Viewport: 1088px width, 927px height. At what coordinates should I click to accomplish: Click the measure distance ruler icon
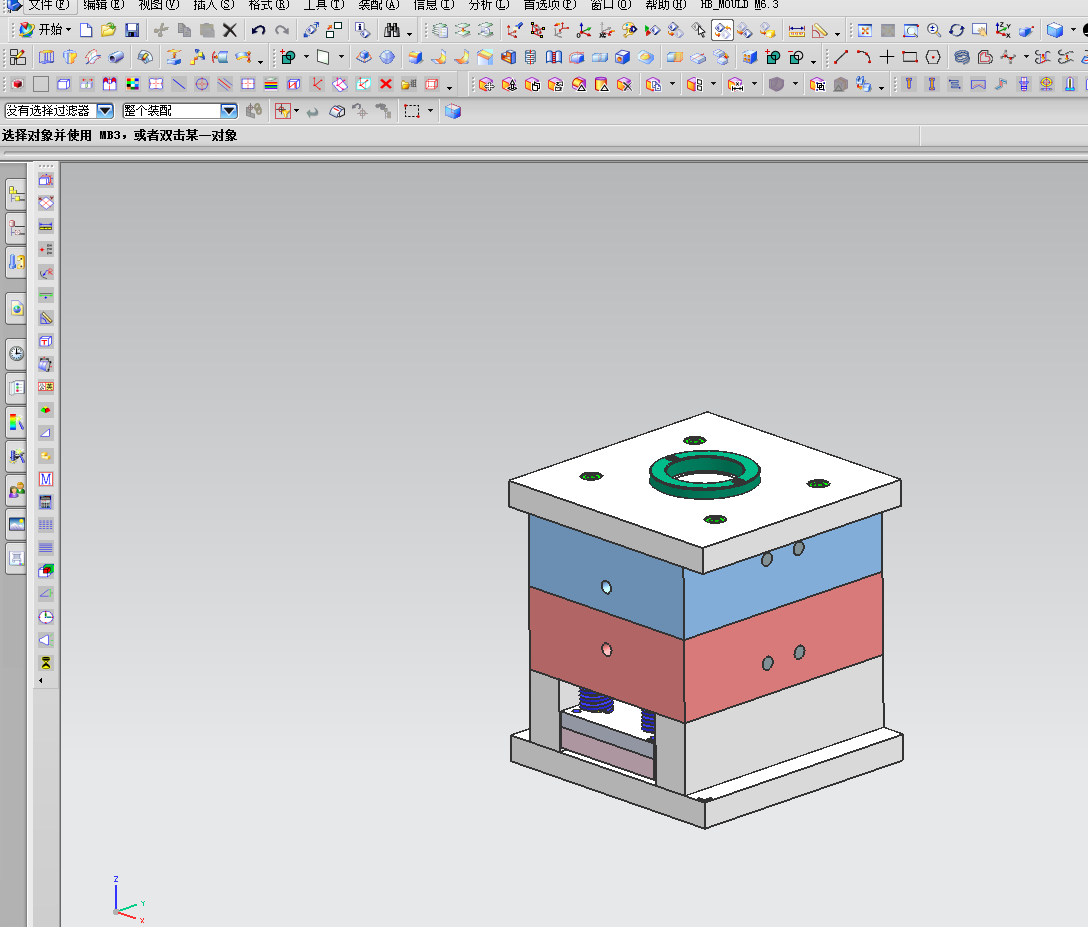coord(797,30)
